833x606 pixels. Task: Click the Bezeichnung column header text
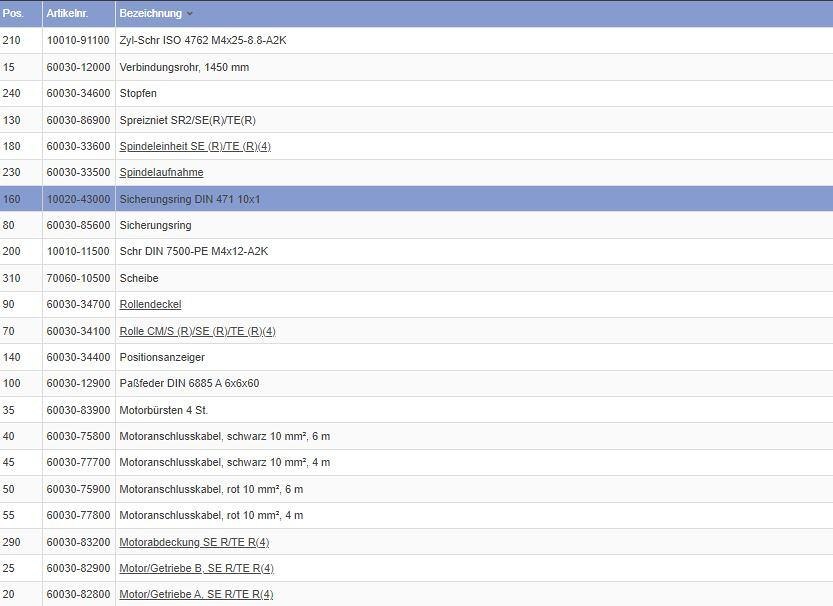(x=150, y=14)
